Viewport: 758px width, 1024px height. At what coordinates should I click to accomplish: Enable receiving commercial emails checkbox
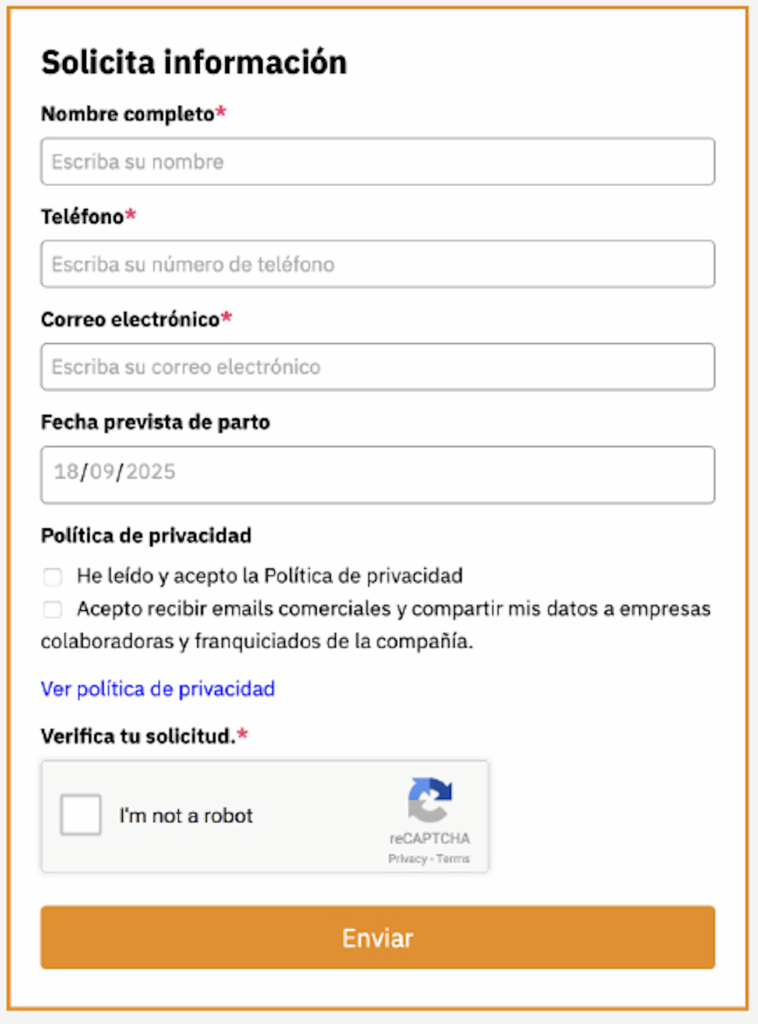[52, 609]
